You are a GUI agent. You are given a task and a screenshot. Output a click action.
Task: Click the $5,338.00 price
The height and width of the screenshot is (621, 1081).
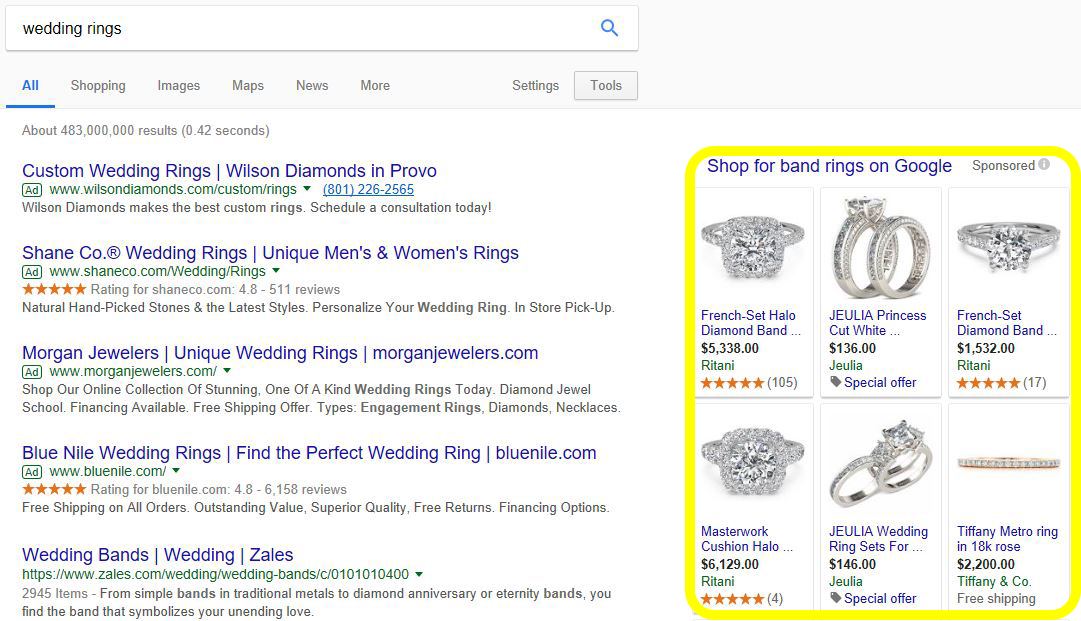[729, 348]
